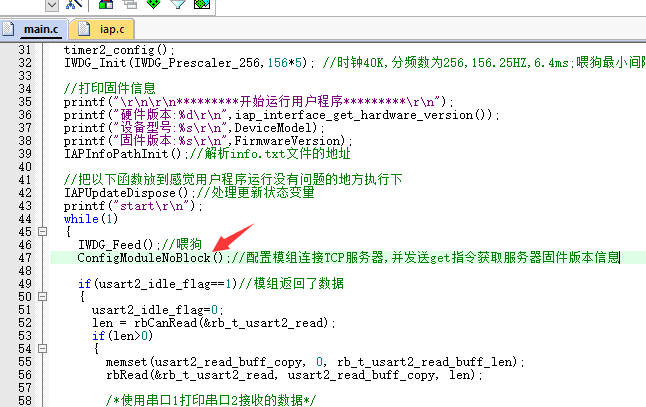Click the Manage Multi-Project Workspace gray icon
The image size is (646, 407).
[x=130, y=4]
